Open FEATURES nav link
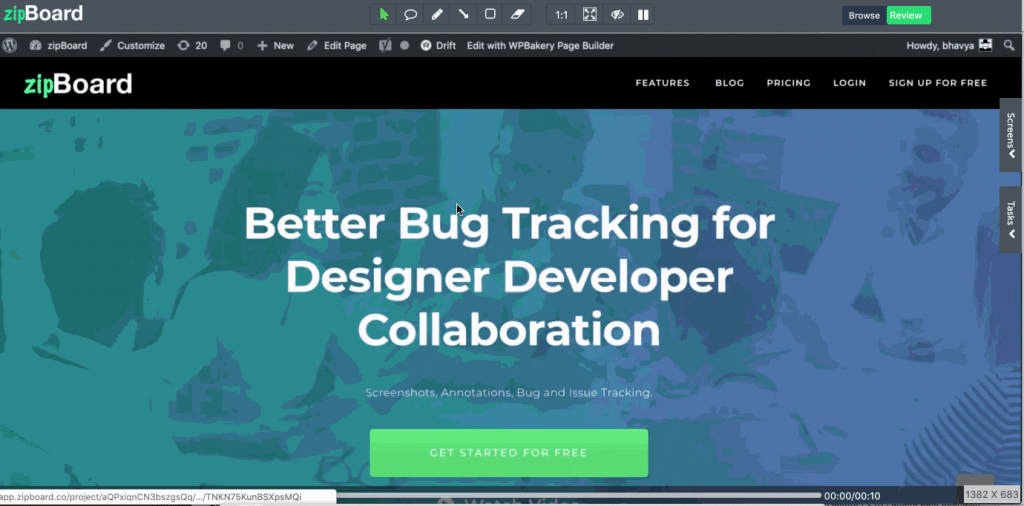Screen dimensions: 1024x506 [662, 83]
